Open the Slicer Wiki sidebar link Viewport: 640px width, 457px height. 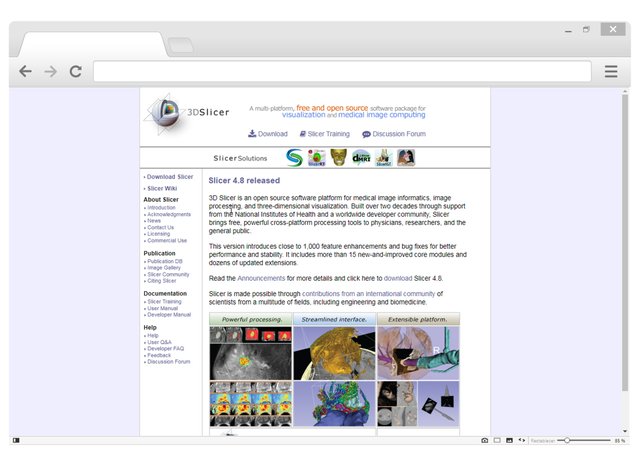(x=162, y=188)
